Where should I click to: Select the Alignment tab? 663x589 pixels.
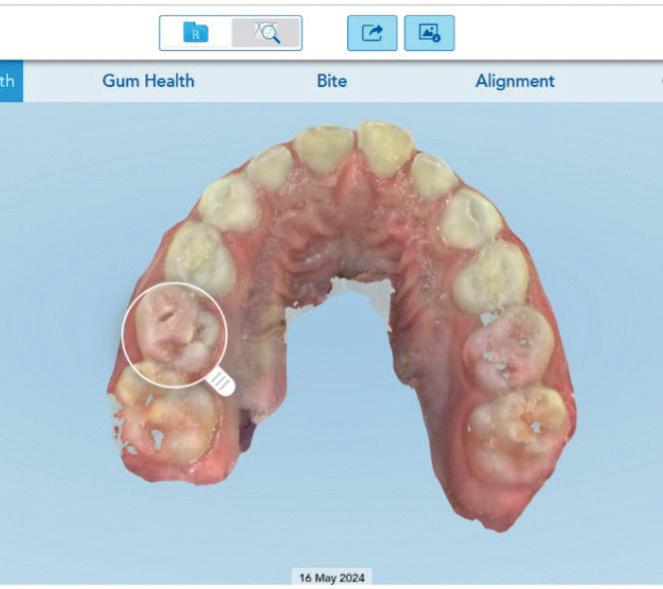tap(515, 81)
